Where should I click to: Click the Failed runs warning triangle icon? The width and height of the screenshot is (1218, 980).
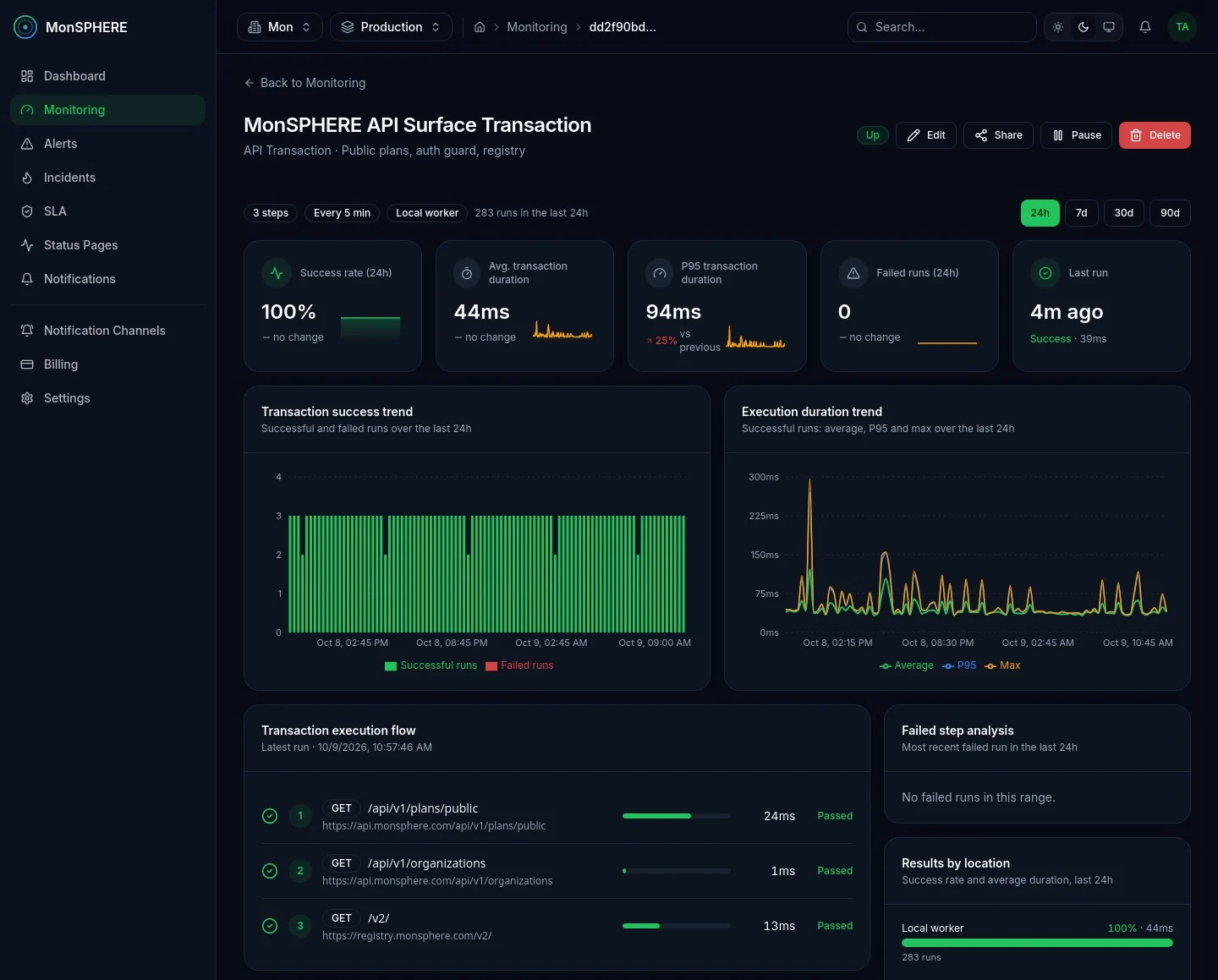click(x=853, y=273)
